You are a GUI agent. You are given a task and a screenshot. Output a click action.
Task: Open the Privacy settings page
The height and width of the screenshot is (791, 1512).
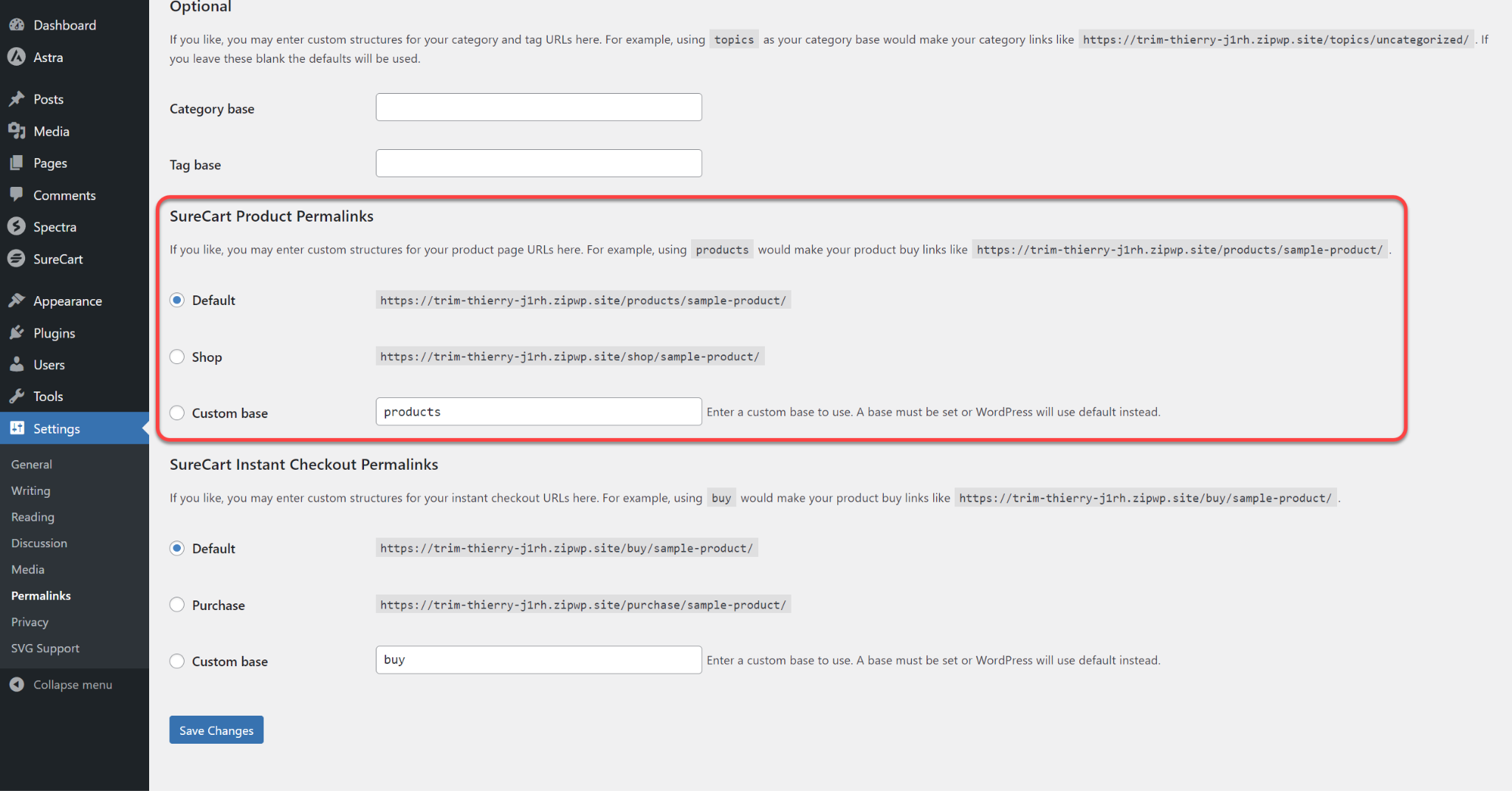[30, 621]
